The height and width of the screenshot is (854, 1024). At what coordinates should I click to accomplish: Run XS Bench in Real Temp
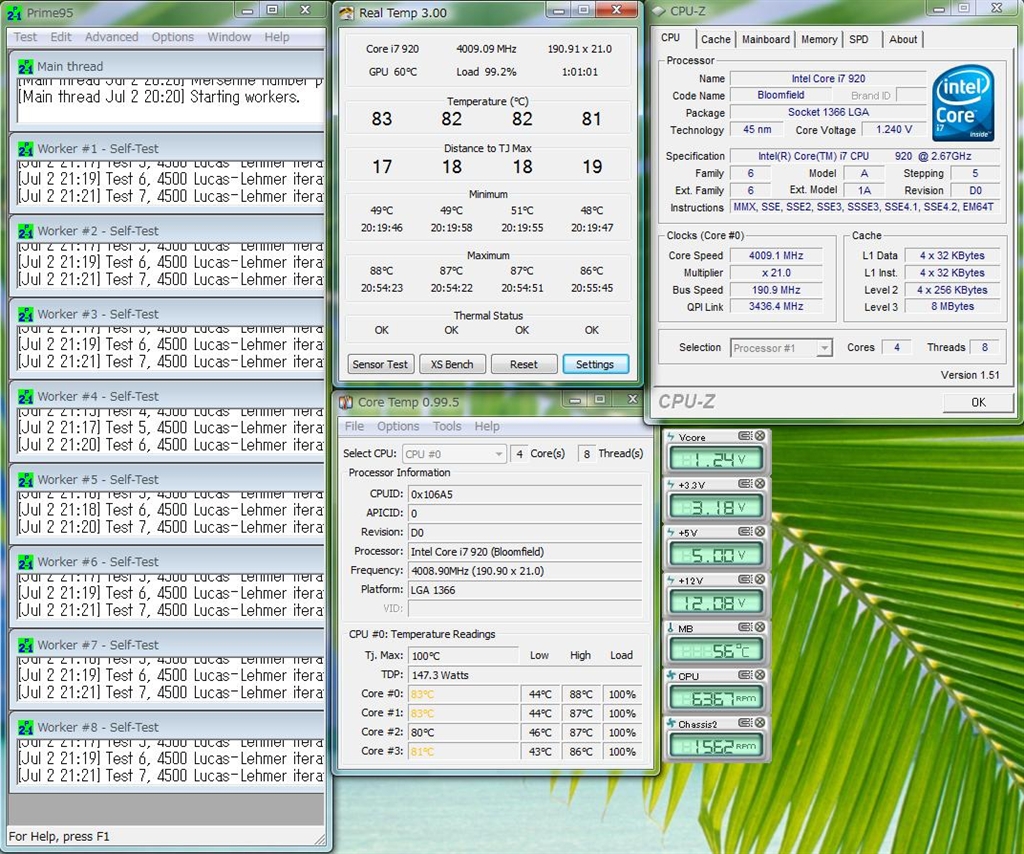click(x=452, y=364)
